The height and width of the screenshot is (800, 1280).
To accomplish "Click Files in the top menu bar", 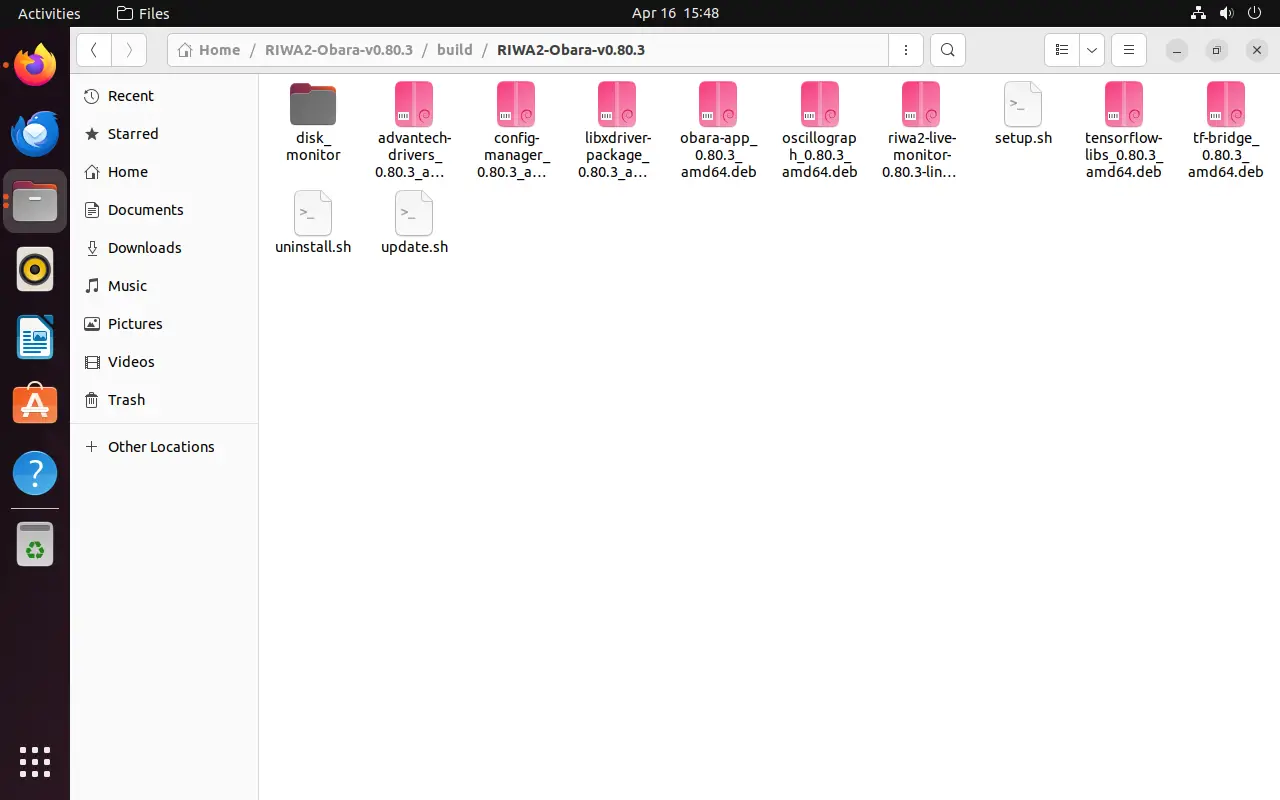I will coord(142,13).
